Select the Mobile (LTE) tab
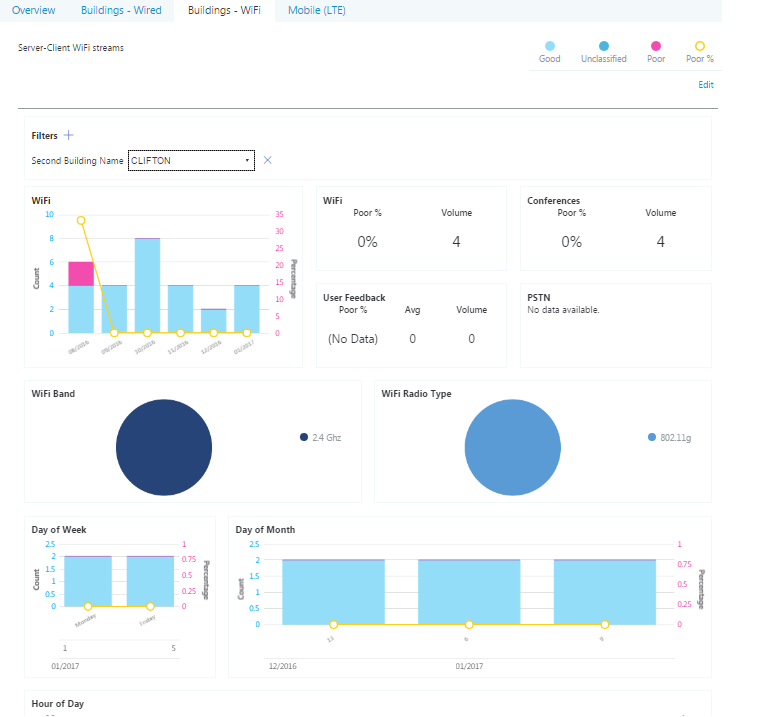This screenshot has width=757, height=717. pyautogui.click(x=316, y=9)
